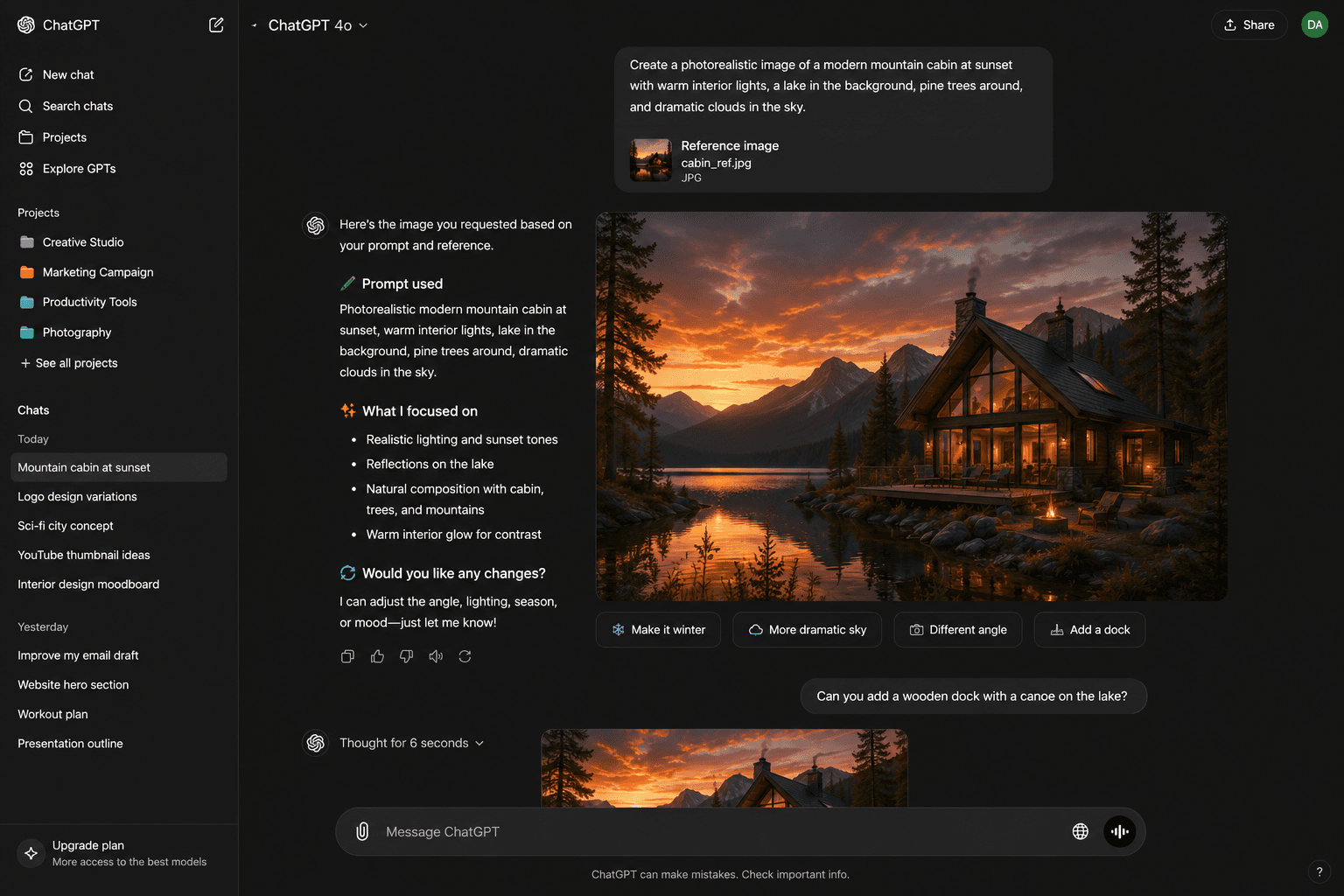This screenshot has width=1344, height=896.
Task: Click the ChatGPT avatar beside Thought for 6 seconds
Action: pyautogui.click(x=316, y=743)
